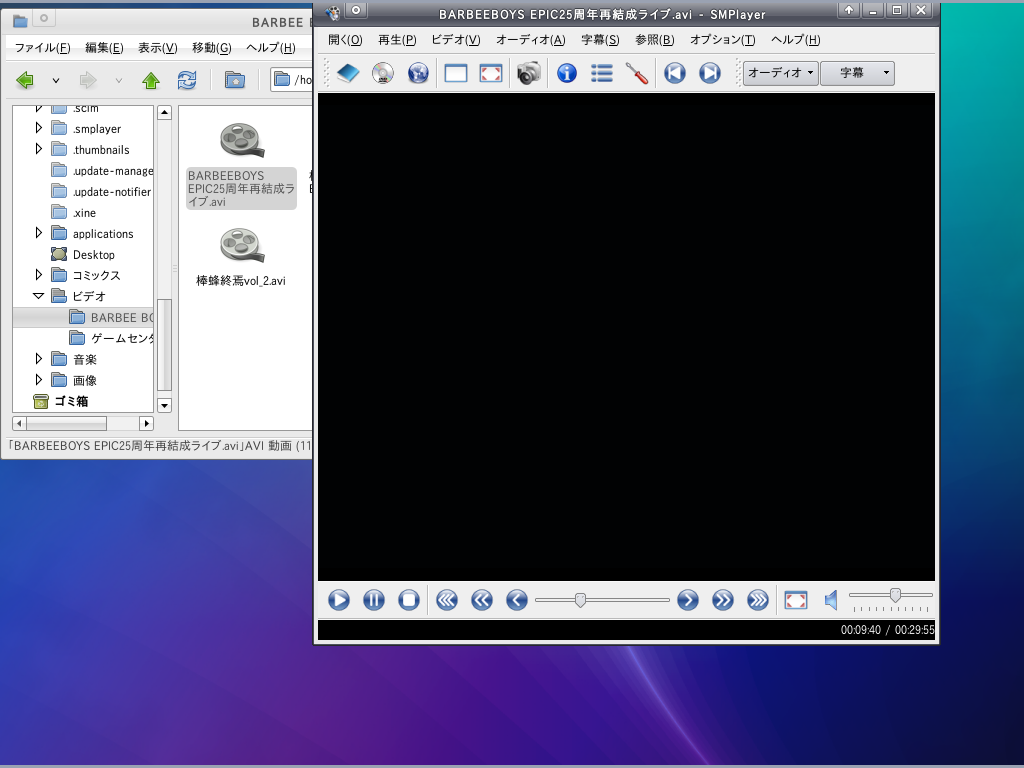
Task: Start playback with the Play button
Action: click(x=339, y=600)
